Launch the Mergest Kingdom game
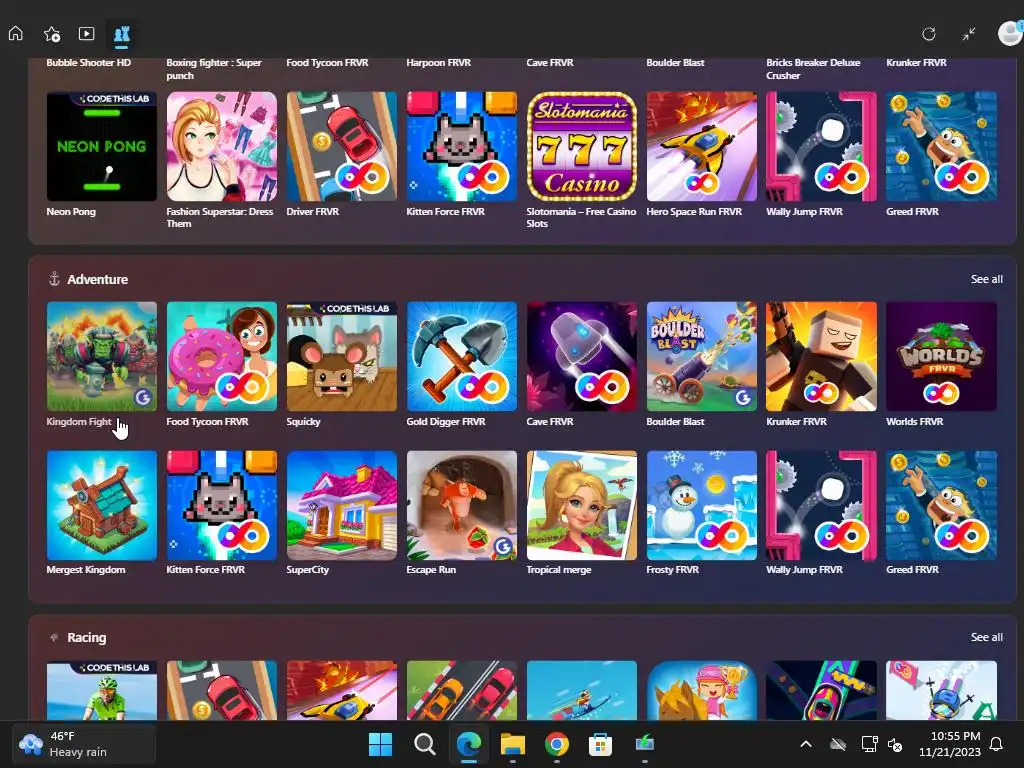The height and width of the screenshot is (768, 1024). click(x=102, y=505)
